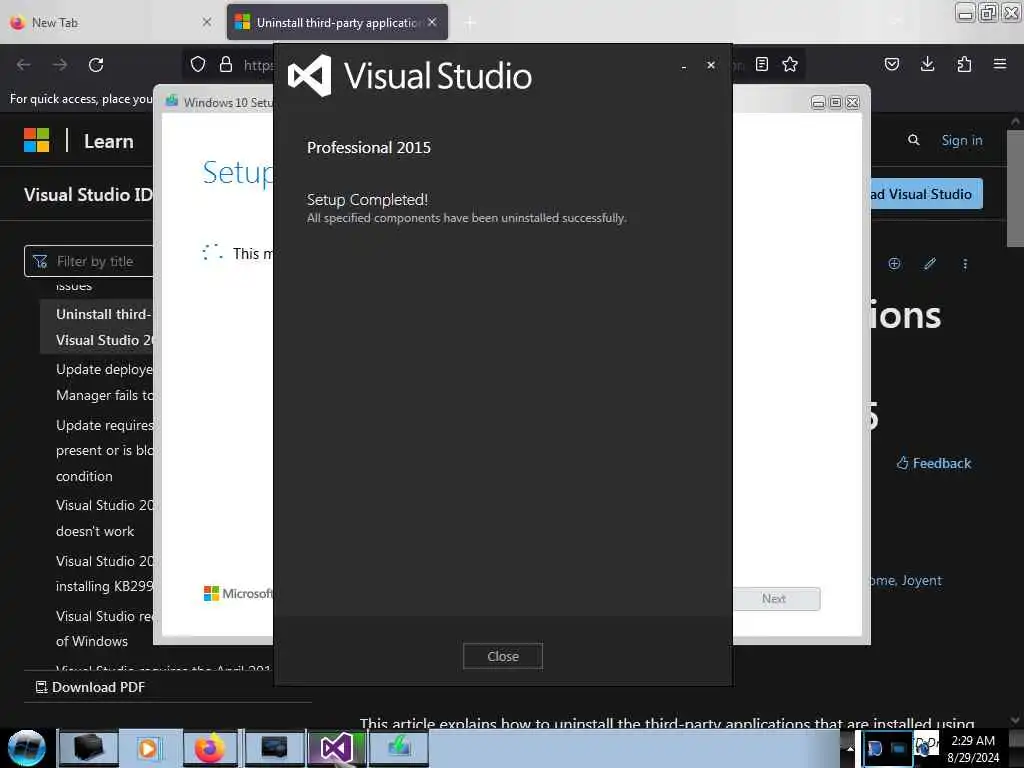Open the Update deployed sidebar article
This screenshot has height=768, width=1024.
pyautogui.click(x=104, y=382)
